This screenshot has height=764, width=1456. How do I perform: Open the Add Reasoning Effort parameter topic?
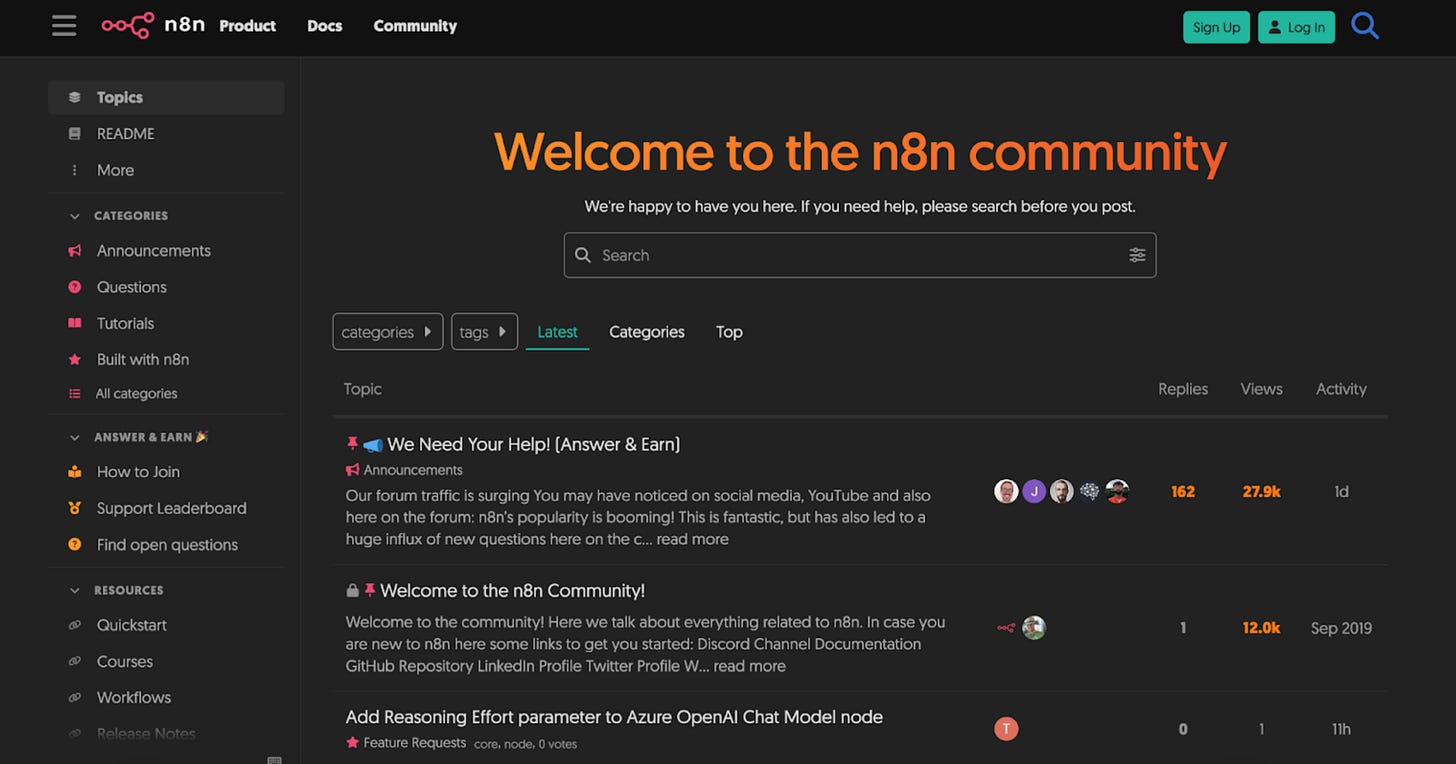(614, 717)
